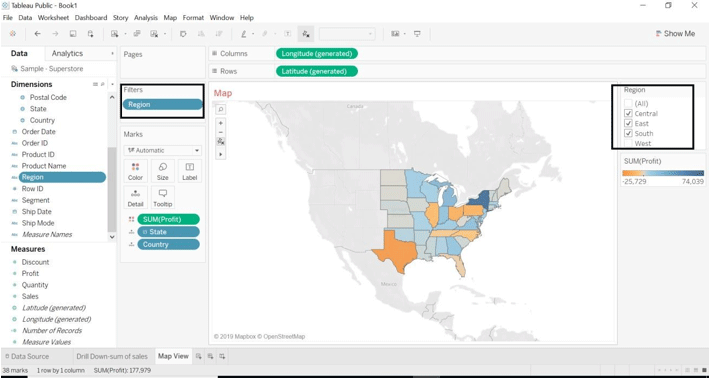Viewport: 710px width, 378px height.
Task: Open the Size marks card
Action: [163, 171]
